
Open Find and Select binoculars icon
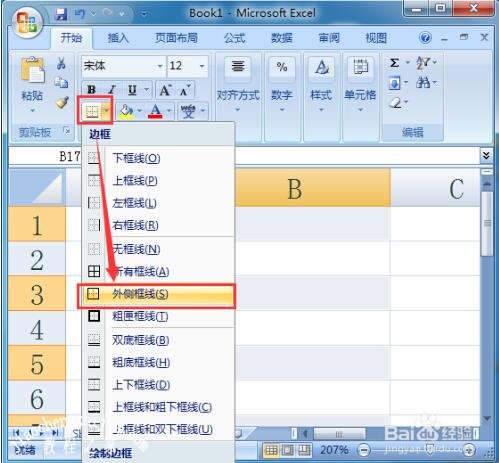point(423,82)
